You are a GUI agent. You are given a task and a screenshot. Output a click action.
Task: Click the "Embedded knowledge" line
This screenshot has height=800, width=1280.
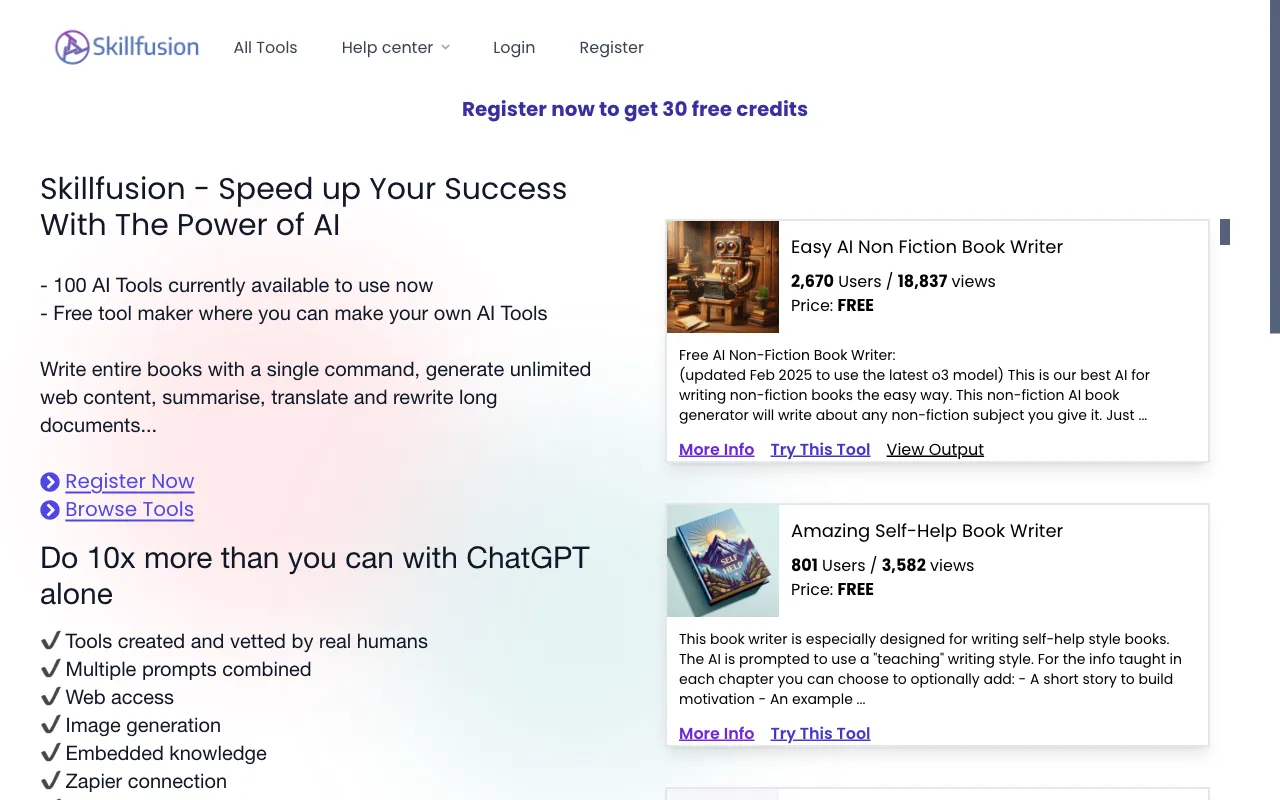(153, 753)
